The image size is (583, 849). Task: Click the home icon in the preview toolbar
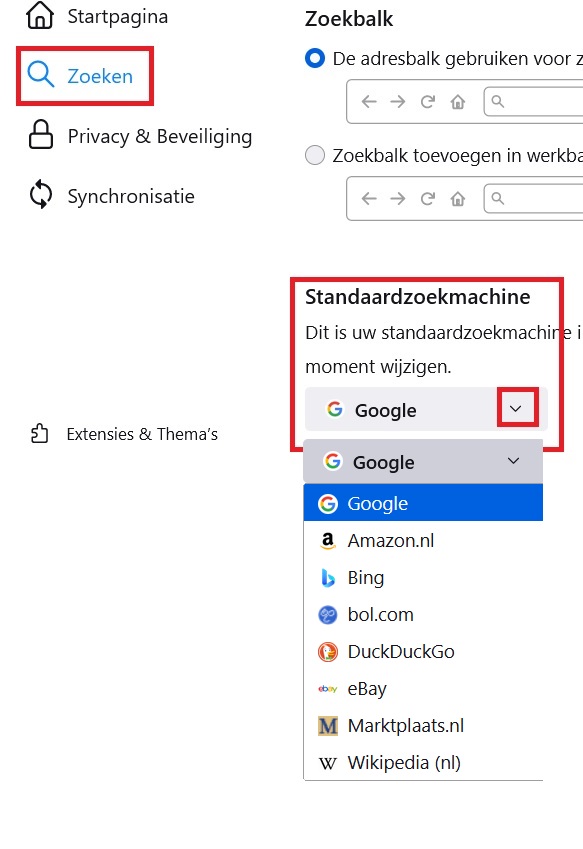click(x=457, y=100)
